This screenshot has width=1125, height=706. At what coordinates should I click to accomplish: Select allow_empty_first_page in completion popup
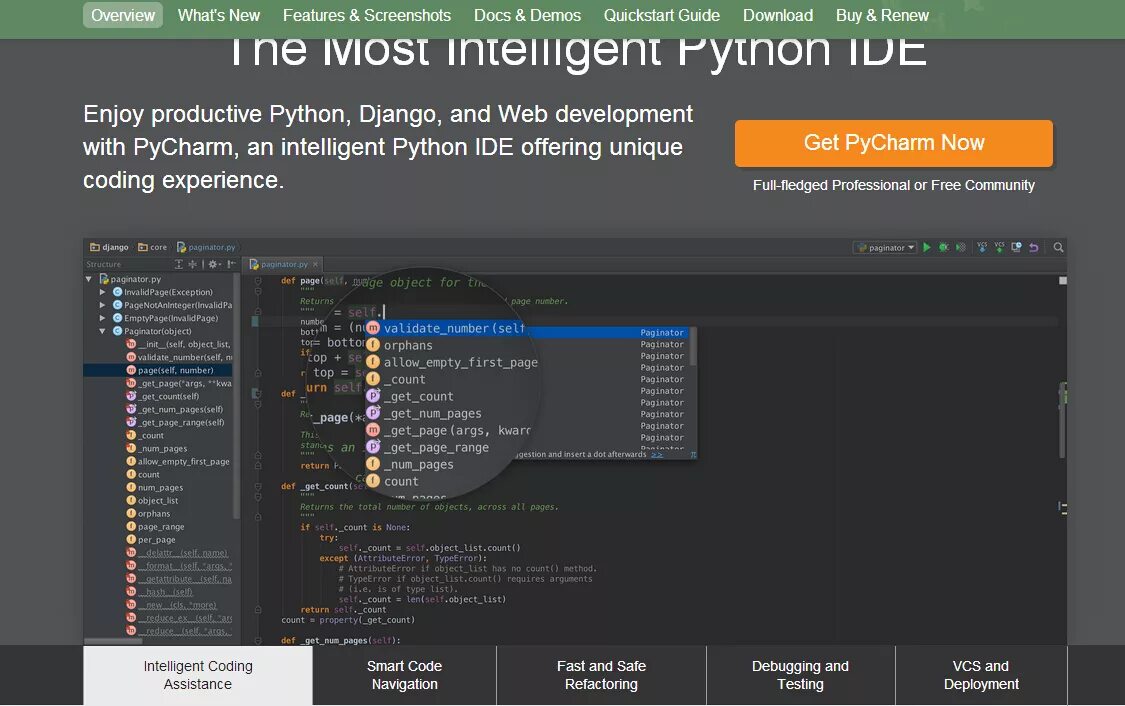(461, 362)
